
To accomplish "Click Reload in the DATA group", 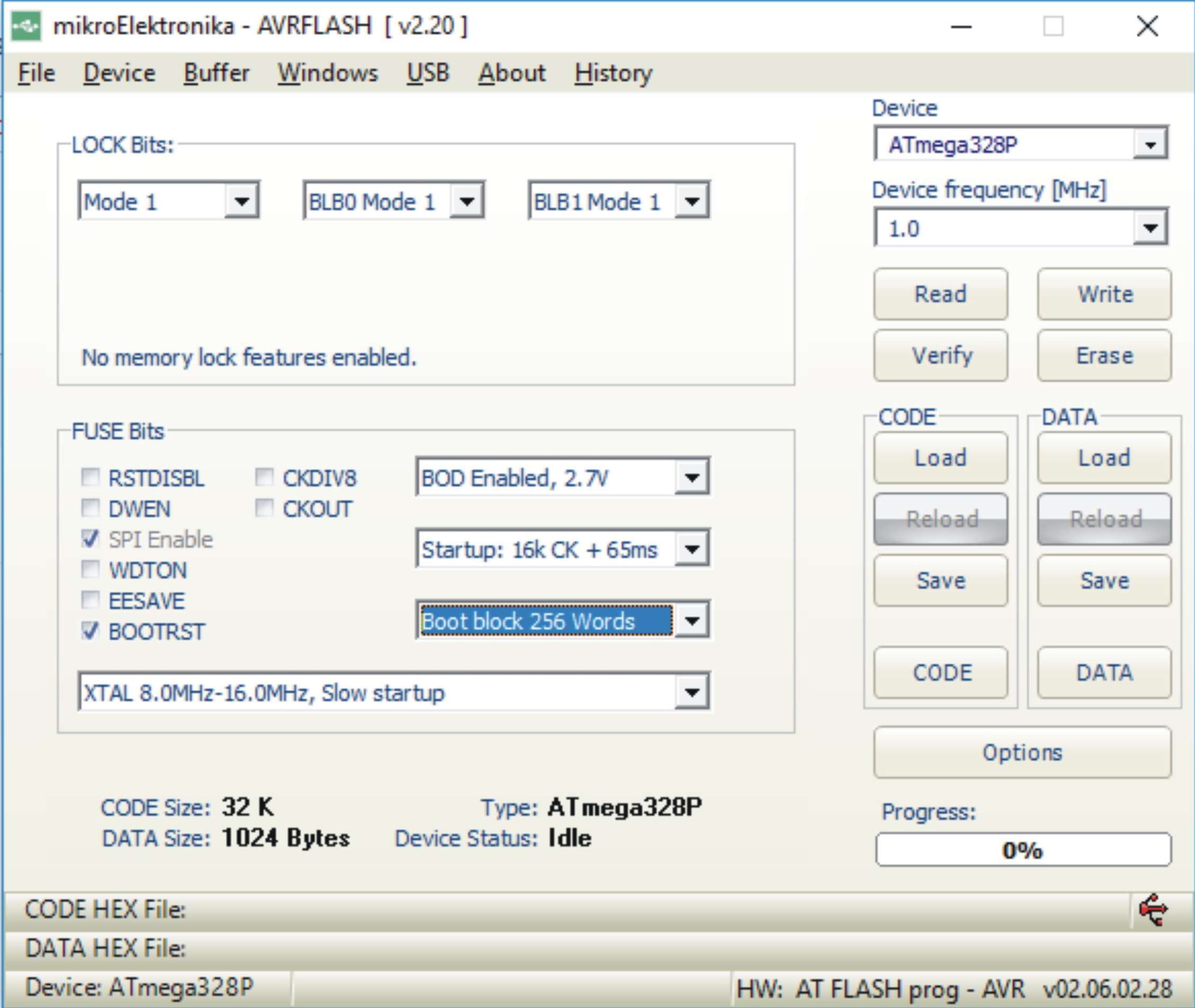I will [x=1105, y=519].
